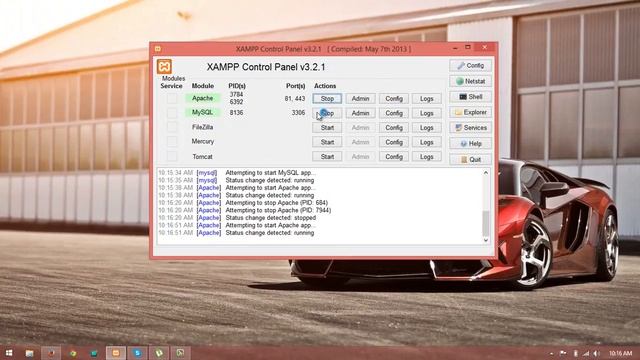Open FileZilla Logs menu
The image size is (640, 360).
click(427, 128)
